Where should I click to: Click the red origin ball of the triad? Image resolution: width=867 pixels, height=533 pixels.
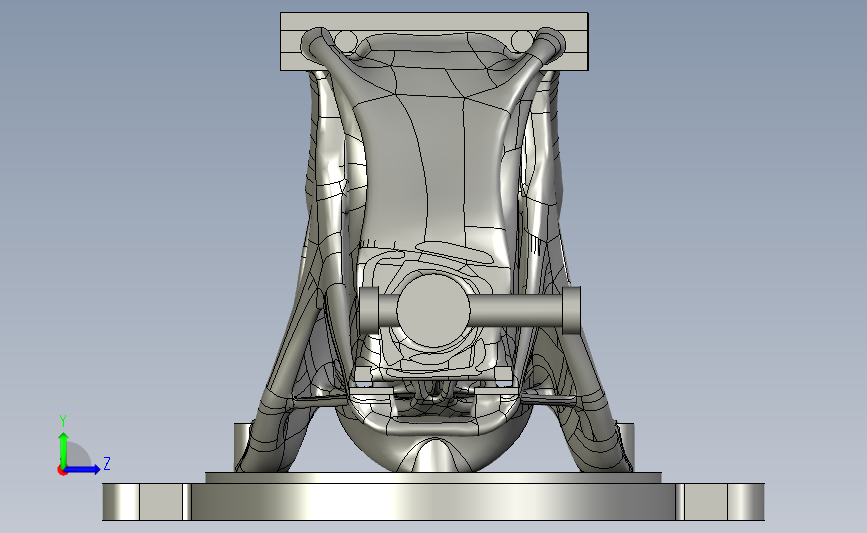[62, 471]
